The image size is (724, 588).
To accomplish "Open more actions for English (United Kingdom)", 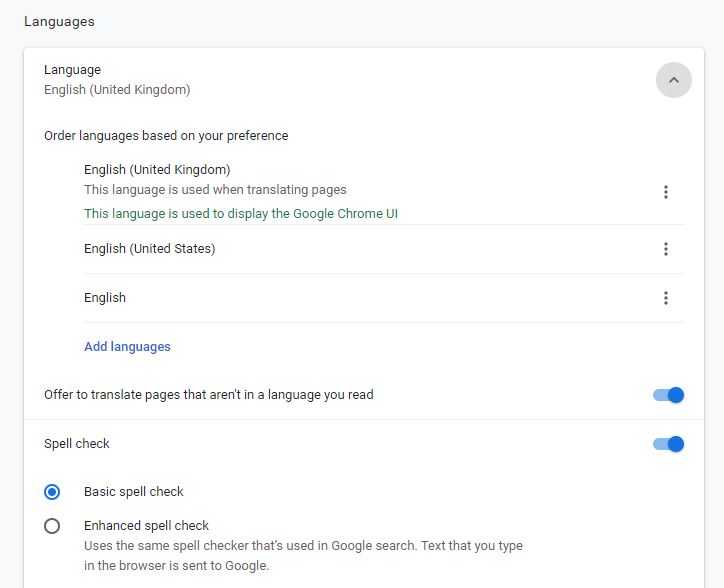I will coord(665,192).
